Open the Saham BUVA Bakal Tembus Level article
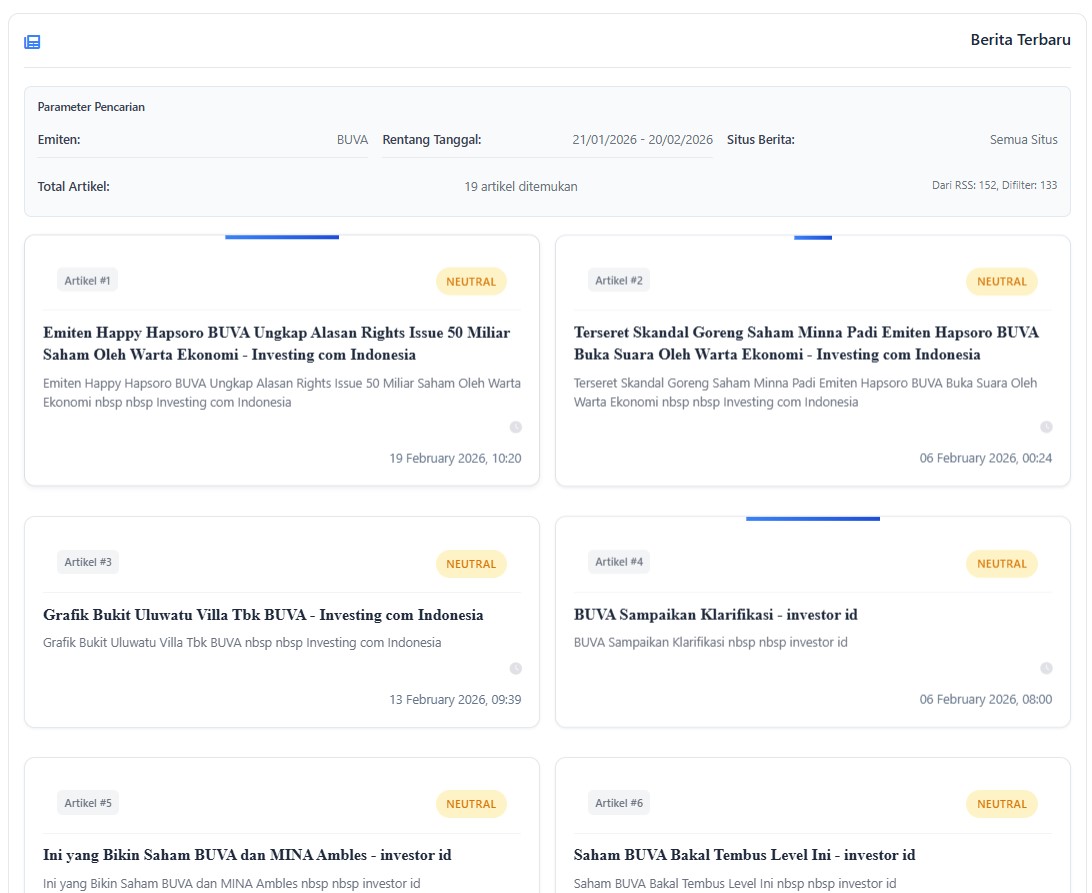 [x=744, y=855]
